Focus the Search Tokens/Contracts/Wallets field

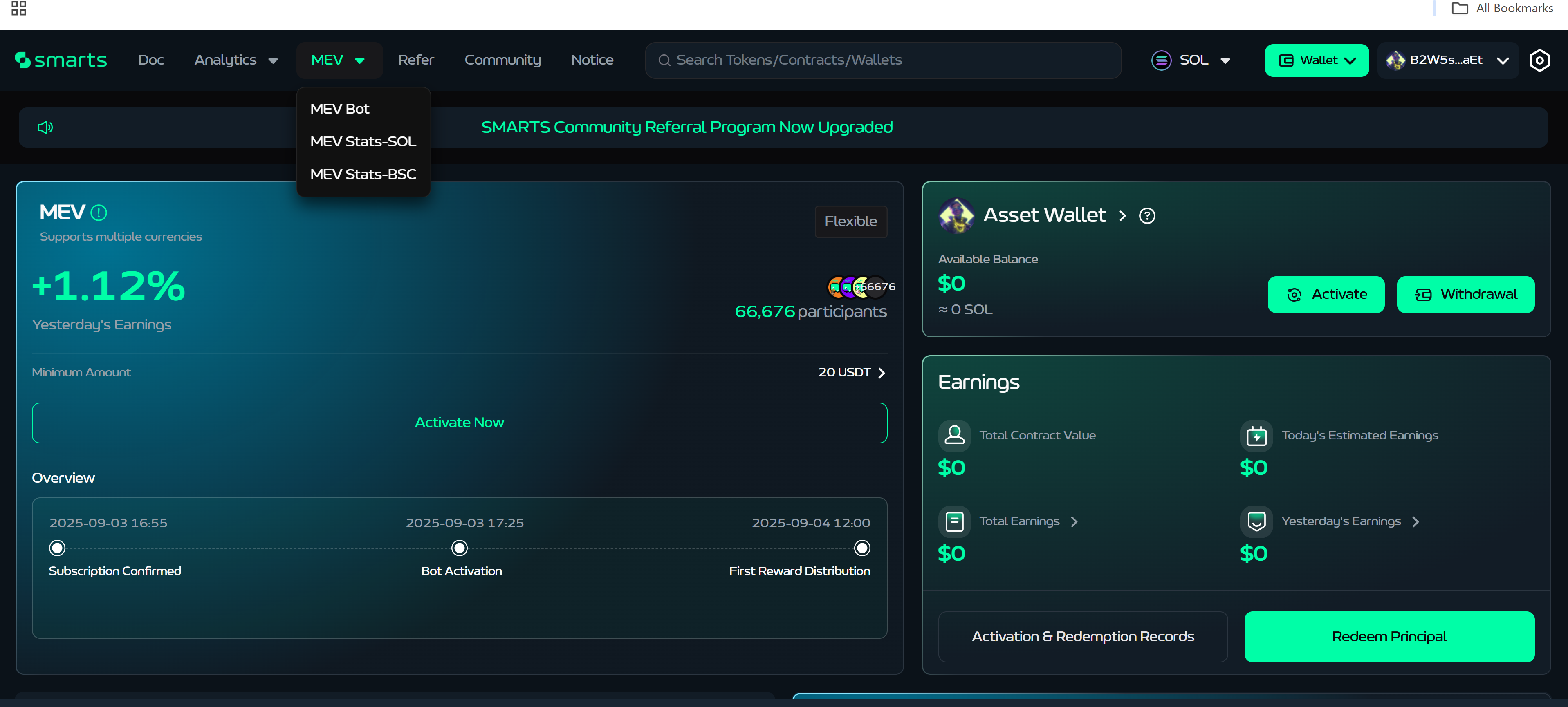tap(883, 60)
